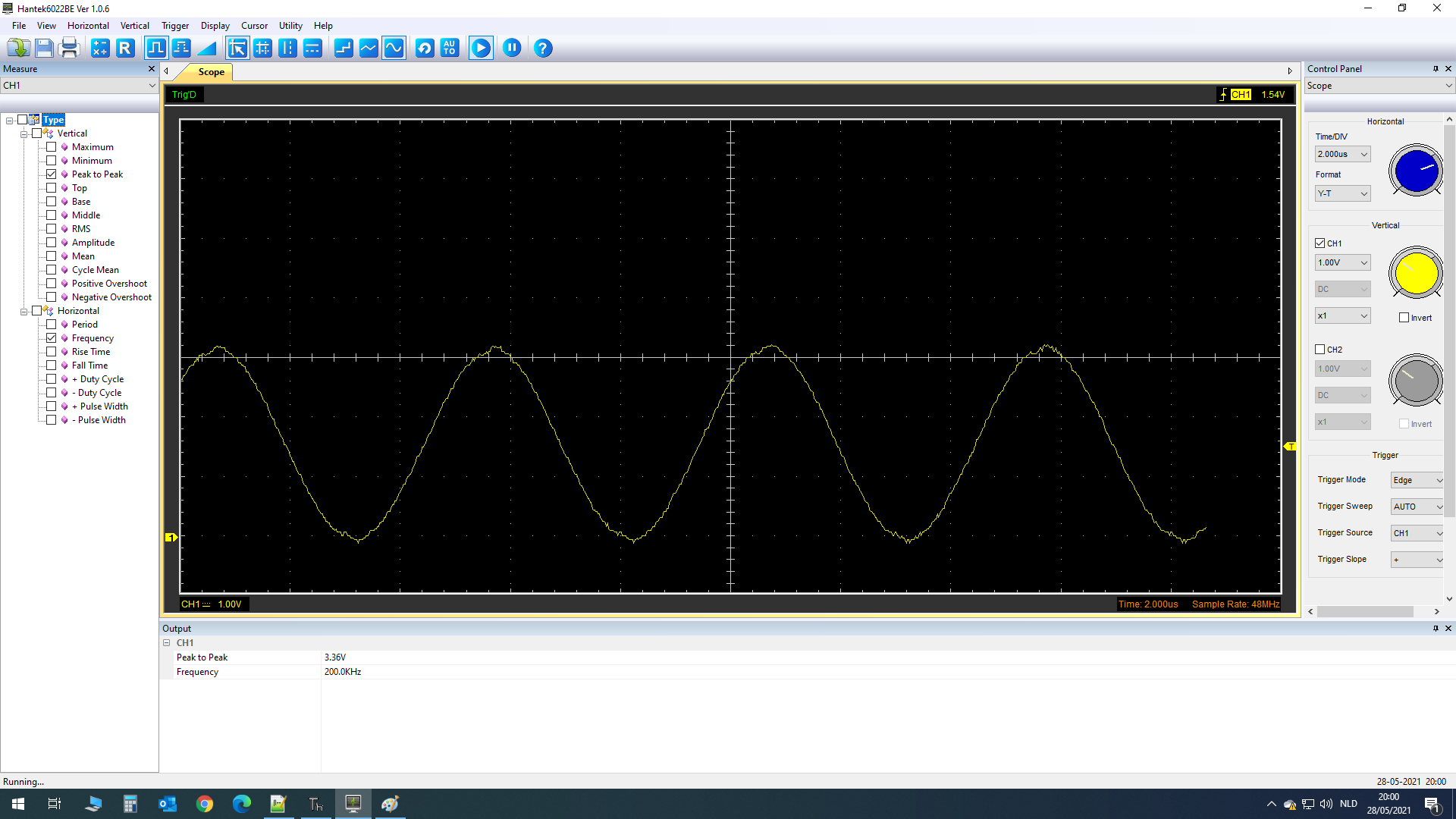Click the reference waveform R icon

pos(125,48)
